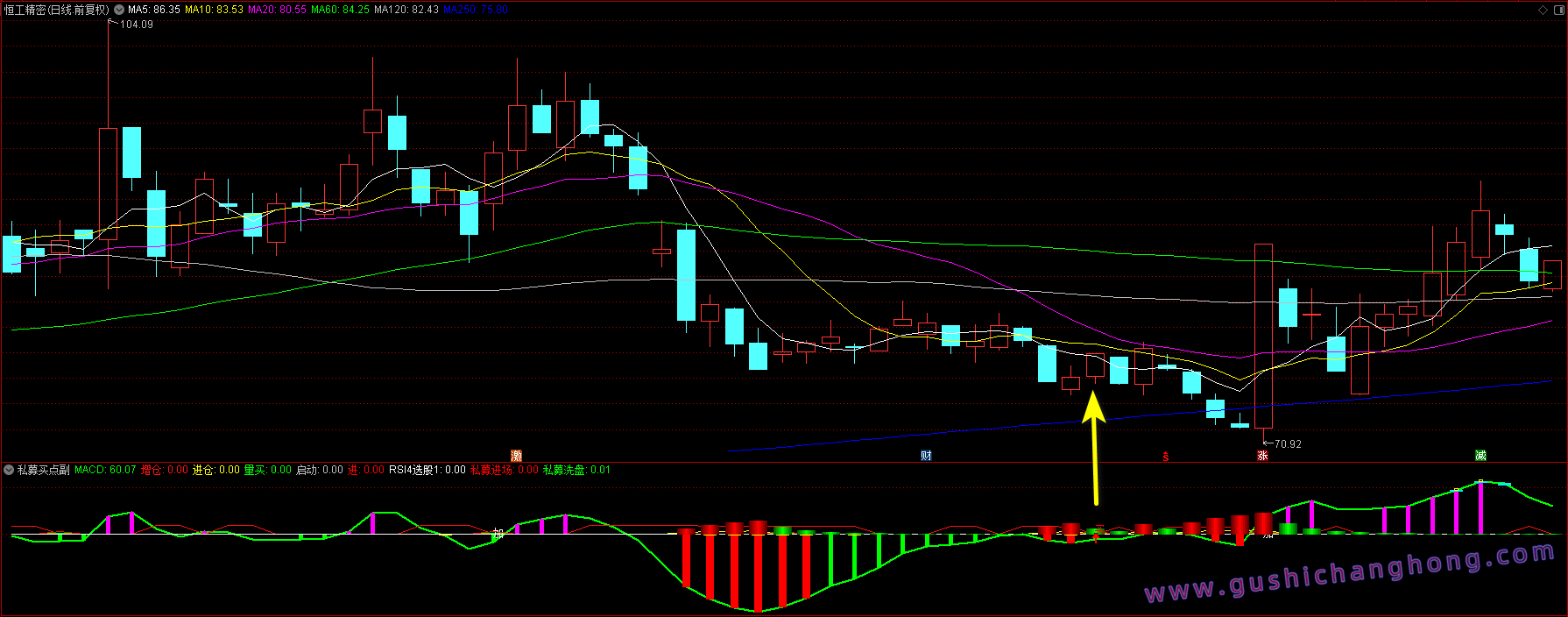Expand the main chart indicator dropdown
Image resolution: width=1568 pixels, height=617 pixels.
[119, 10]
